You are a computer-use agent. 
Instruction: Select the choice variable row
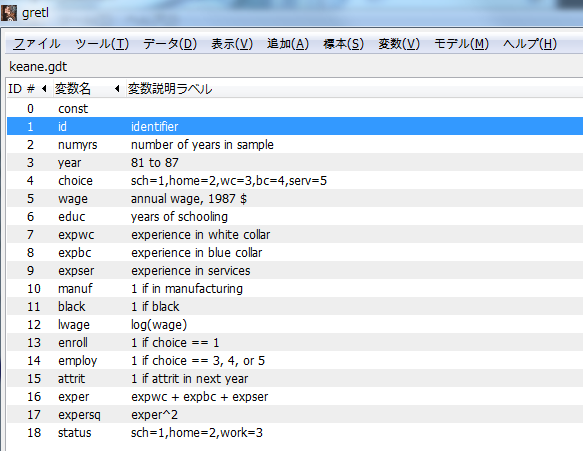point(295,181)
